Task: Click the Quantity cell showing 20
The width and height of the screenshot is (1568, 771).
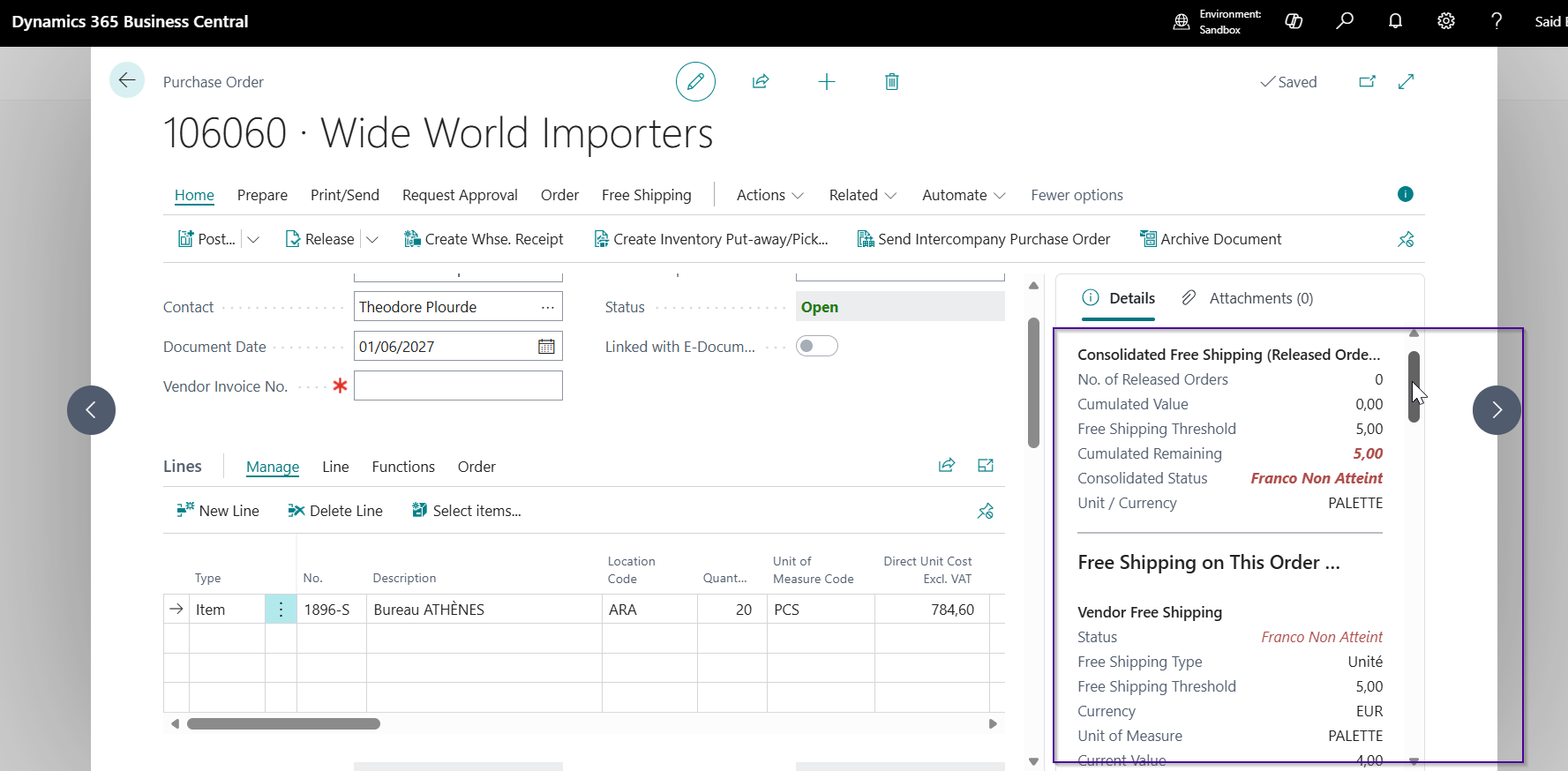Action: (732, 610)
